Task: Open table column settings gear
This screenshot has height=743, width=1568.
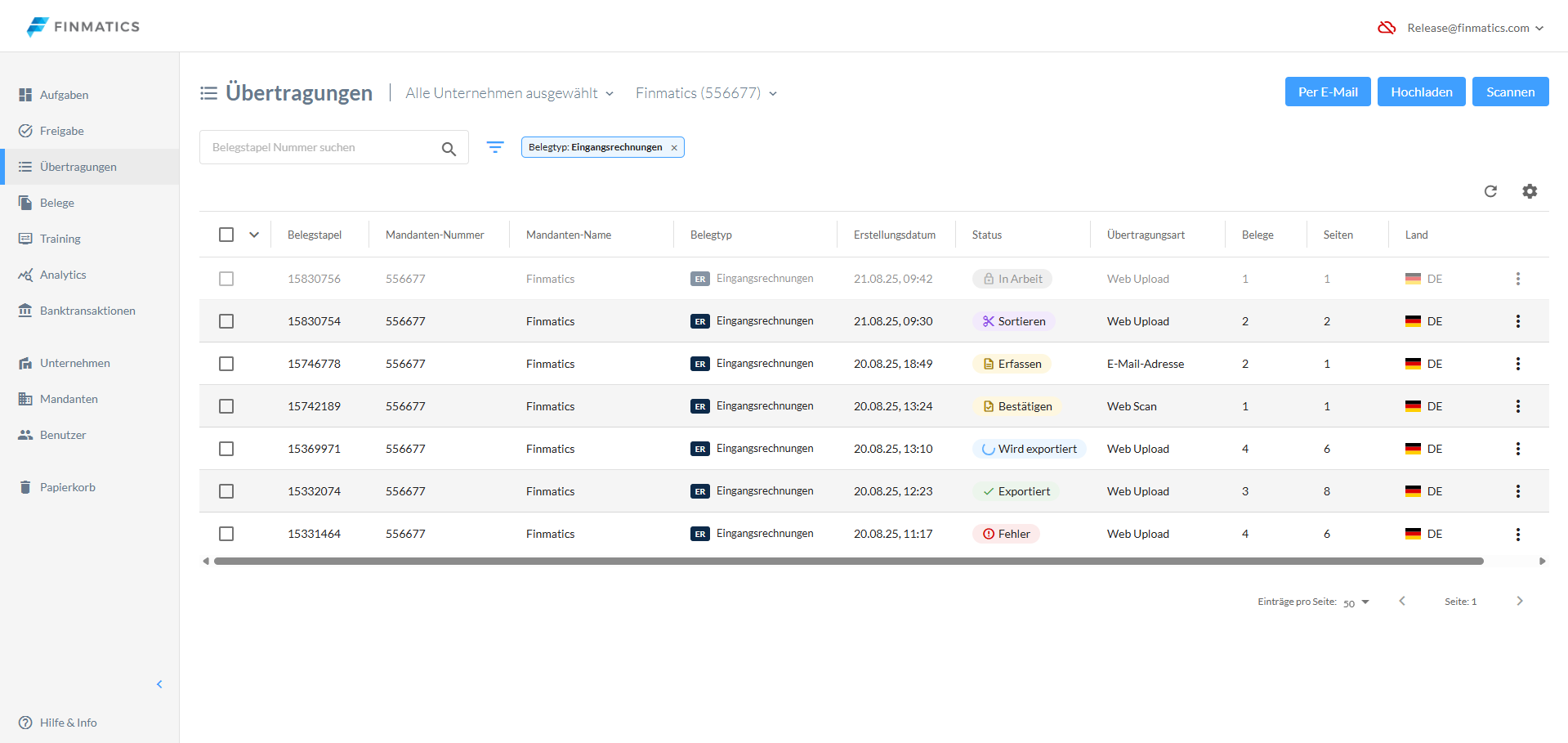Action: (x=1530, y=191)
